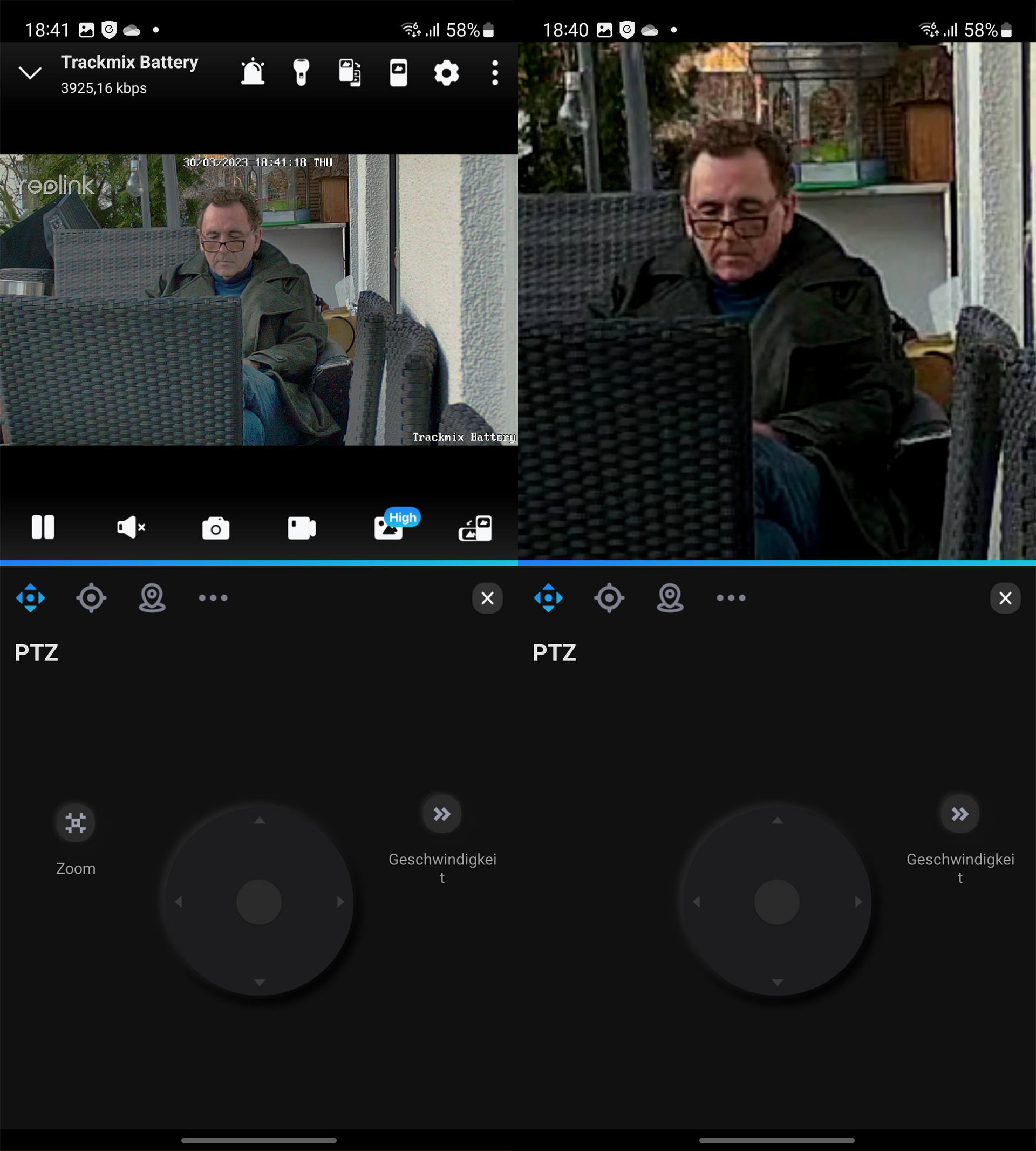This screenshot has height=1151, width=1036.
Task: Pause the live video stream
Action: coord(43,527)
